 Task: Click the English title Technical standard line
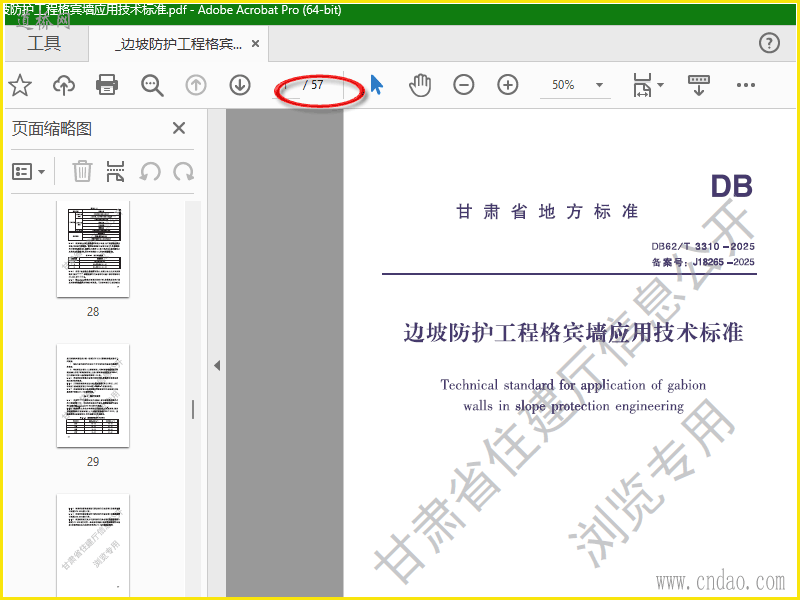click(x=573, y=385)
